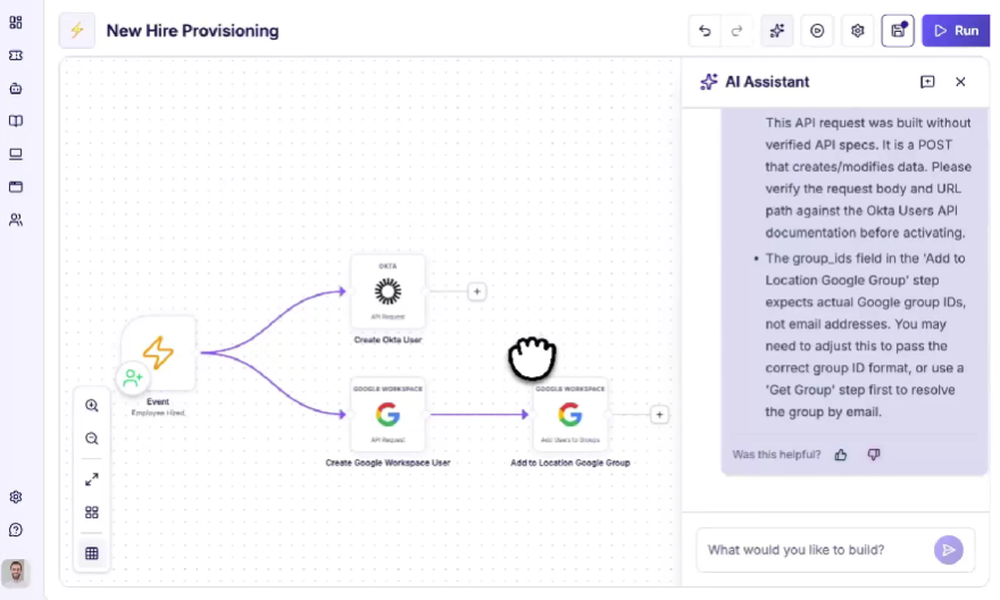This screenshot has width=1000, height=600.
Task: Auto-arrange nodes using the layout icon
Action: (92, 513)
